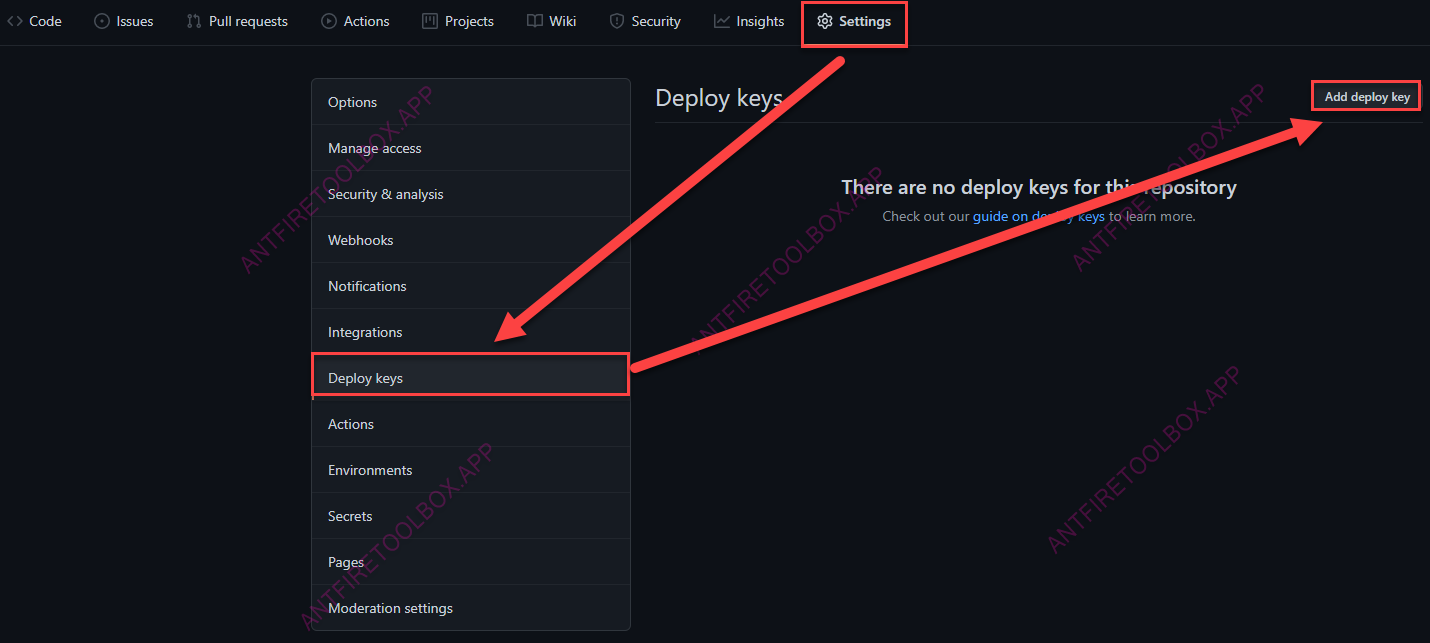Screen dimensions: 1430x643
Task: Click the Projects board icon
Action: click(430, 21)
